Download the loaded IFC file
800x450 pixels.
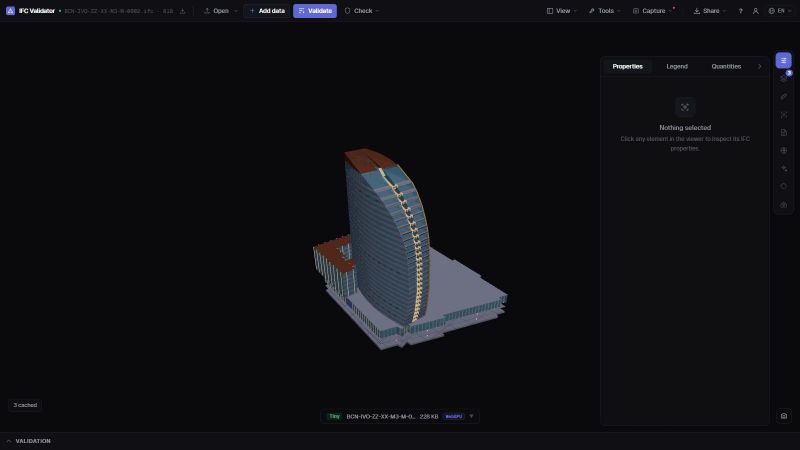[x=182, y=11]
